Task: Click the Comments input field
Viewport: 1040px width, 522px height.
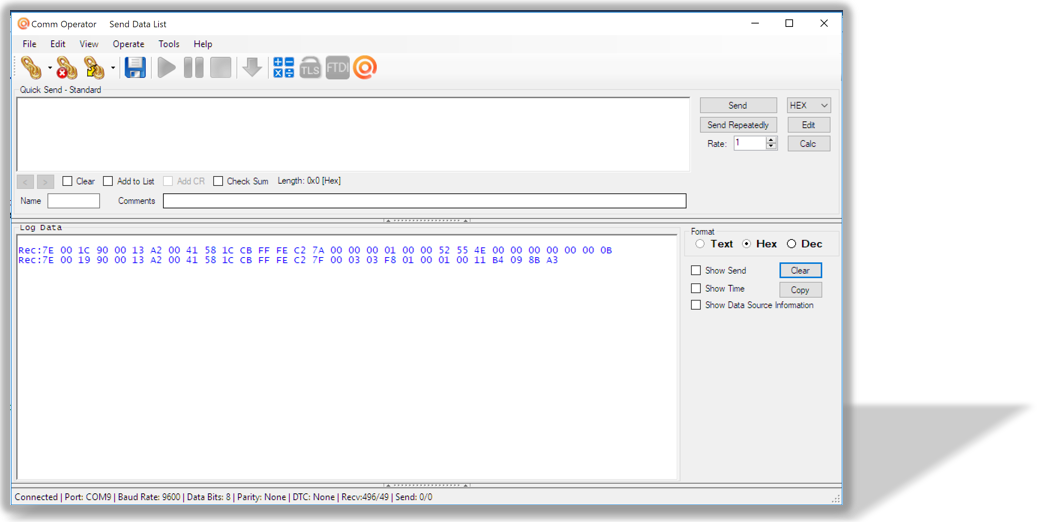Action: click(x=424, y=201)
